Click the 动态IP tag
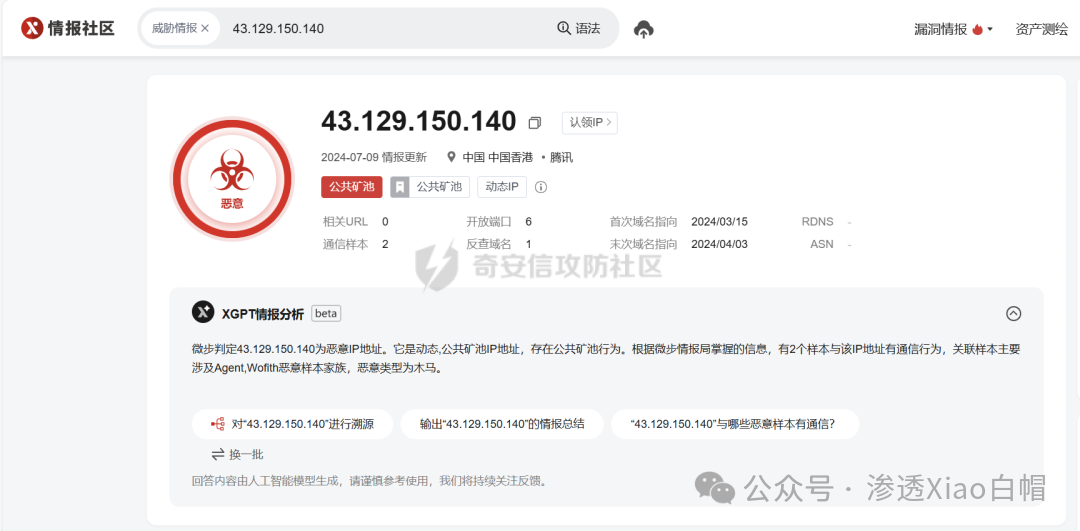Screen dimensions: 1080x531 point(503,187)
